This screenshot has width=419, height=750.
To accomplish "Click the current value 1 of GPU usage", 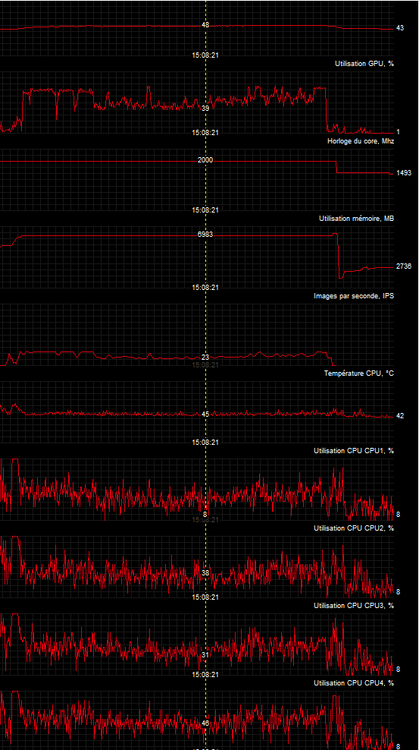I will [398, 132].
